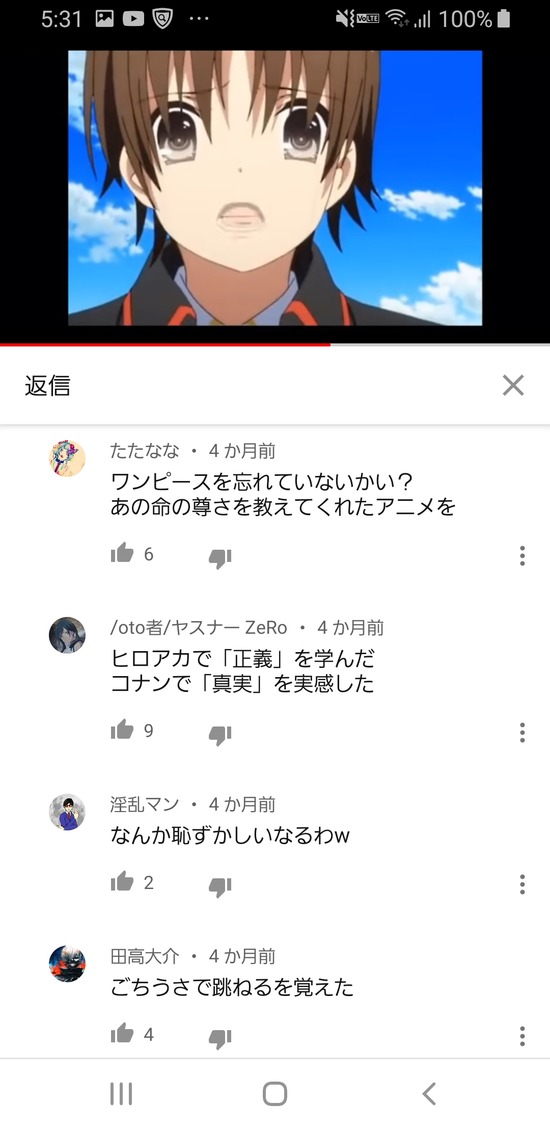Like the ヒロアカ comment with 9 likes
This screenshot has width=550, height=1131.
[122, 730]
